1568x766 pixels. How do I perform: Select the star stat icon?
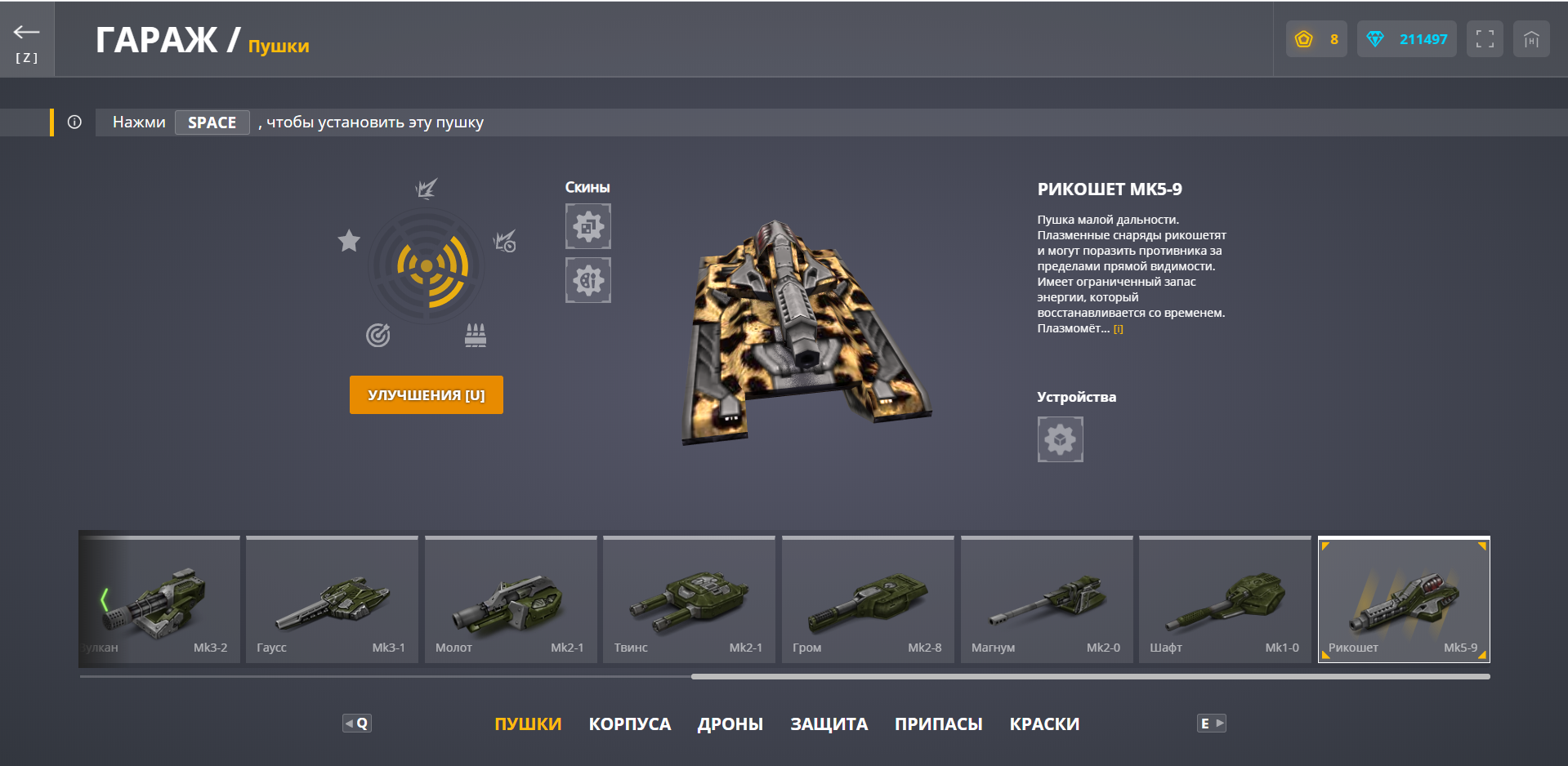pyautogui.click(x=349, y=240)
